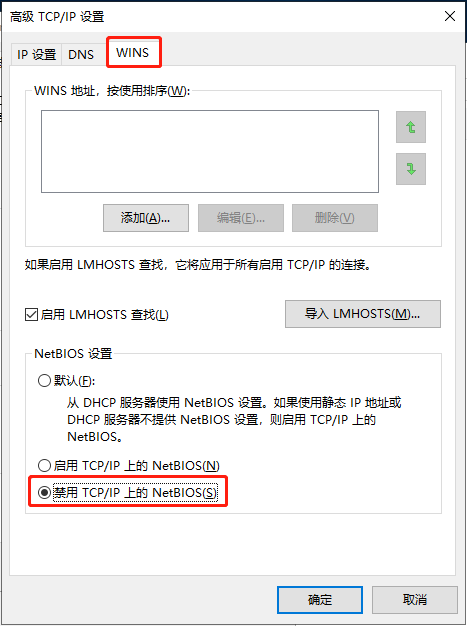The width and height of the screenshot is (467, 626).
Task: Select the 默认 NetBIOS radio option
Action: [44, 380]
